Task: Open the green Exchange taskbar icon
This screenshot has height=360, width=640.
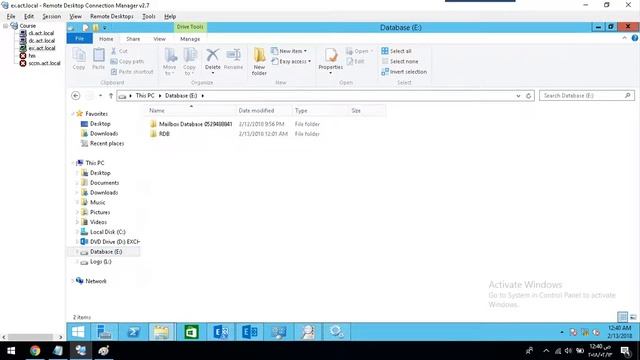Action: [191, 332]
